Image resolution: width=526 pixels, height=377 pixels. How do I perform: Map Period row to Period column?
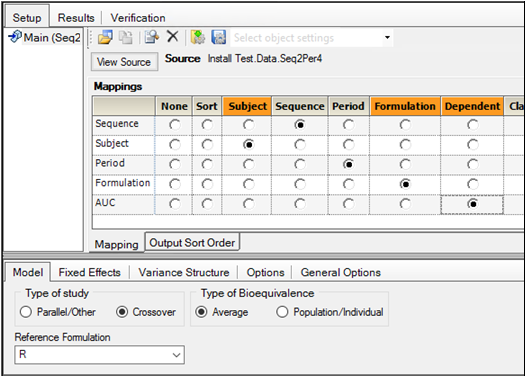(349, 164)
